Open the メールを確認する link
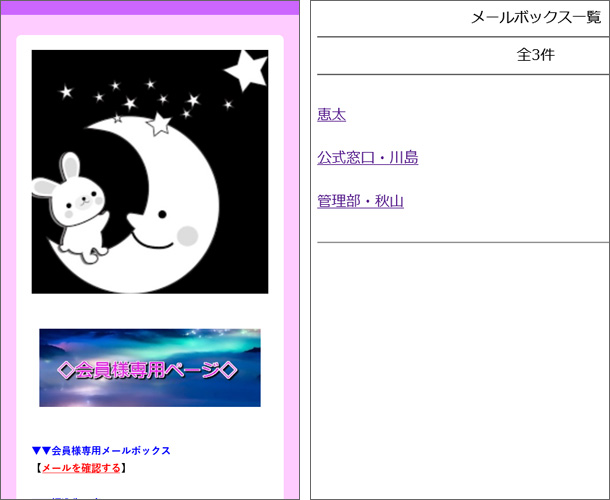 [81, 468]
